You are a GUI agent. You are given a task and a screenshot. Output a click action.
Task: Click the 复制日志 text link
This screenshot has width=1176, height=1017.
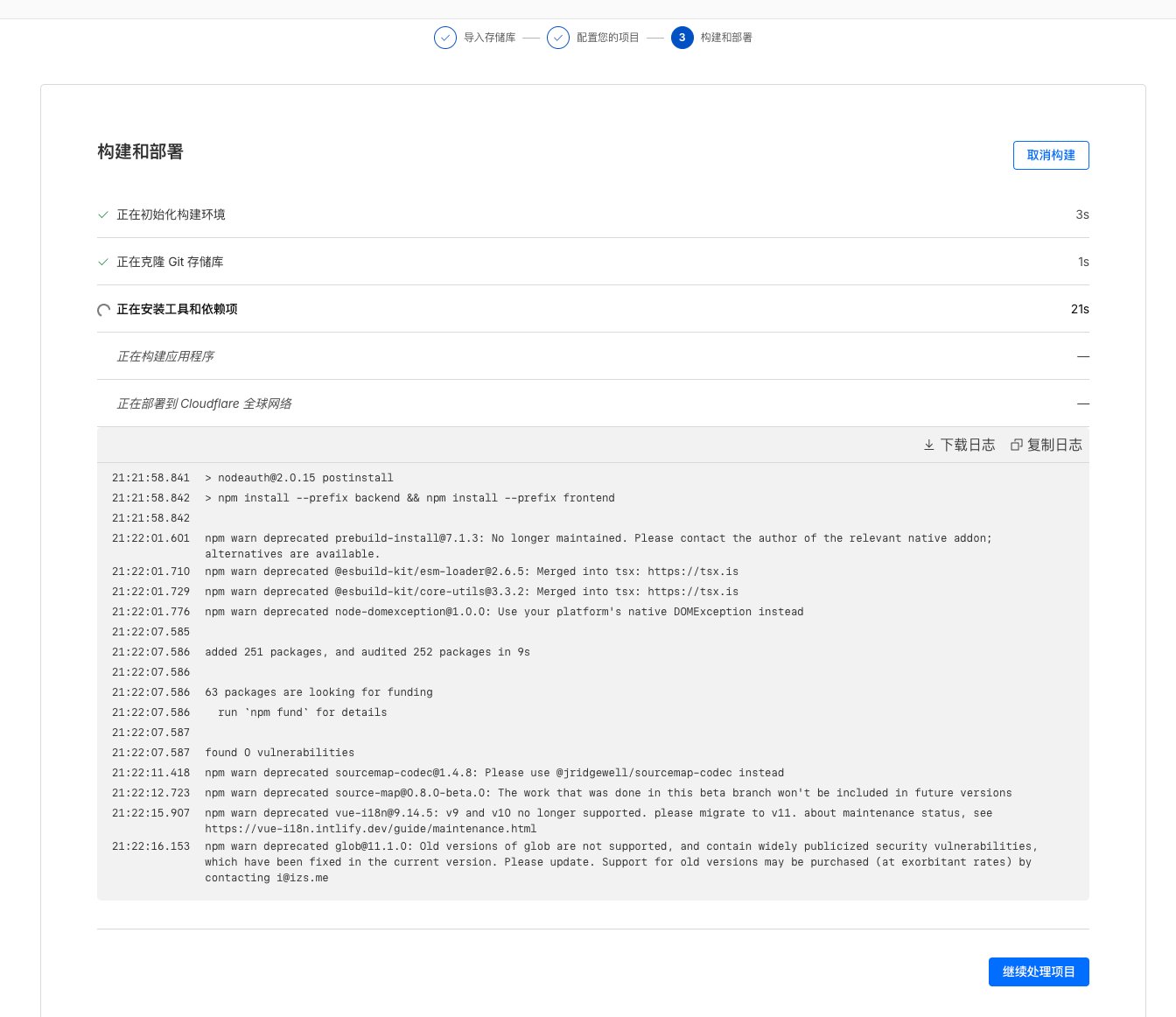pos(1054,445)
